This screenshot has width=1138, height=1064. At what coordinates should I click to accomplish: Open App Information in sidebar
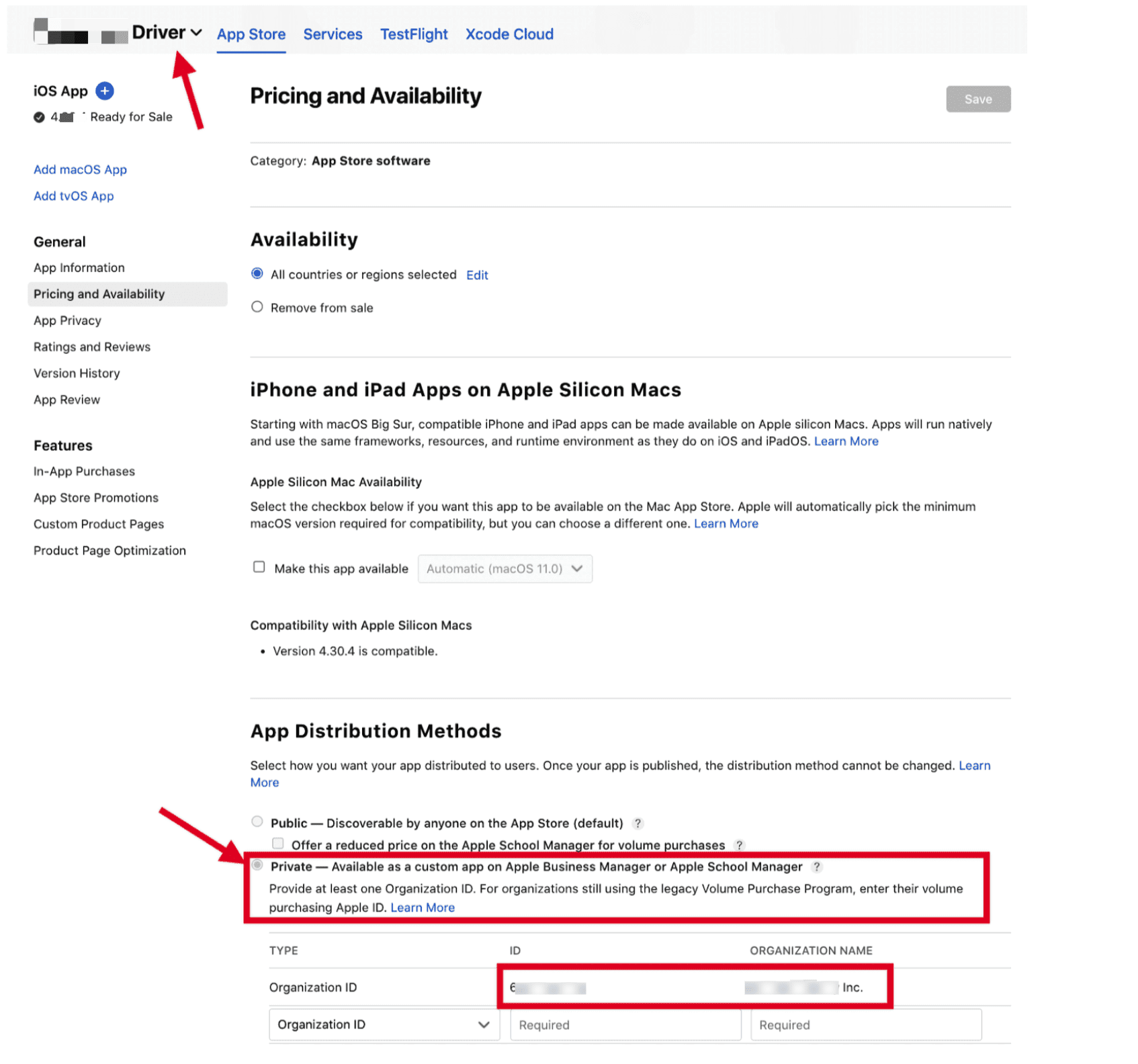coord(79,267)
